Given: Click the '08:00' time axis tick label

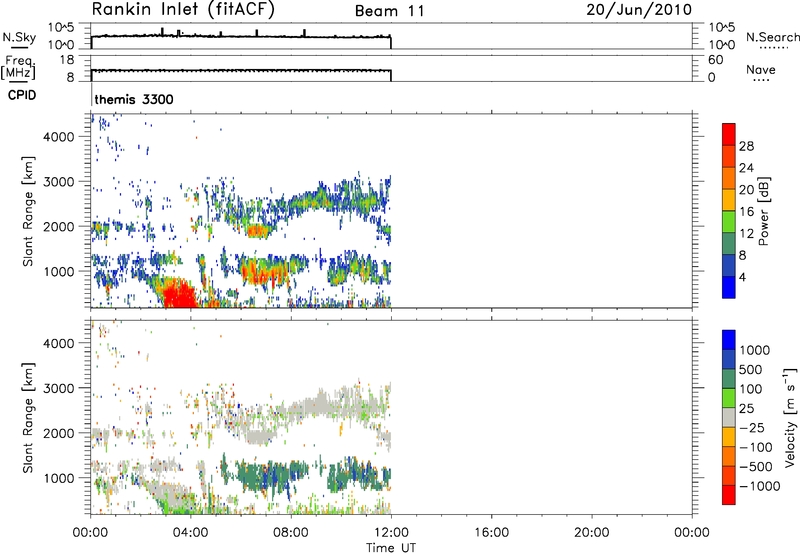Looking at the screenshot, I should tap(291, 533).
